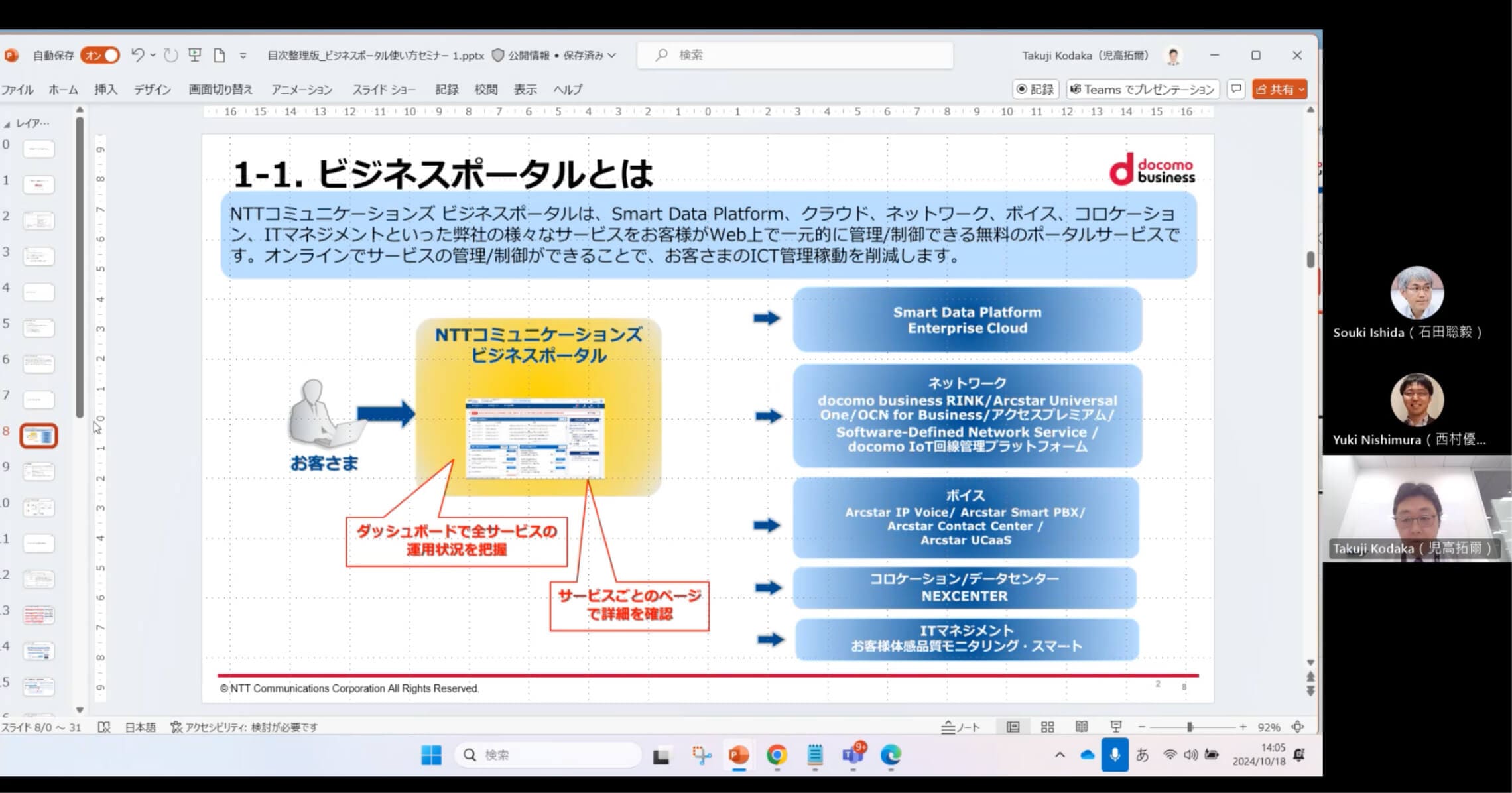Click the Smart Data Platform Enterprise Cloud box
This screenshot has height=793, width=1512.
pyautogui.click(x=967, y=320)
